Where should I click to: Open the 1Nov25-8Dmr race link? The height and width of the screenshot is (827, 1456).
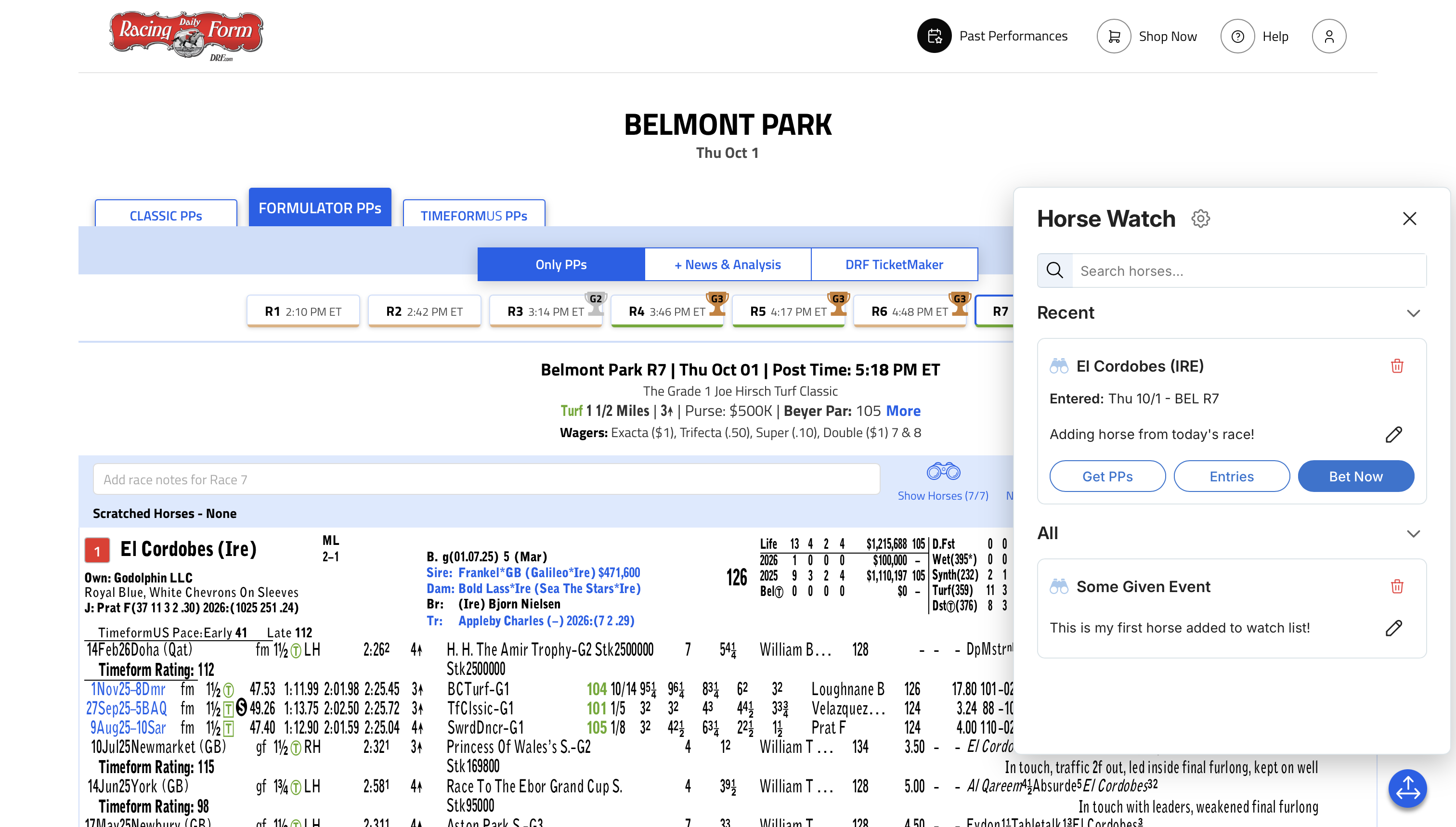pyautogui.click(x=128, y=689)
